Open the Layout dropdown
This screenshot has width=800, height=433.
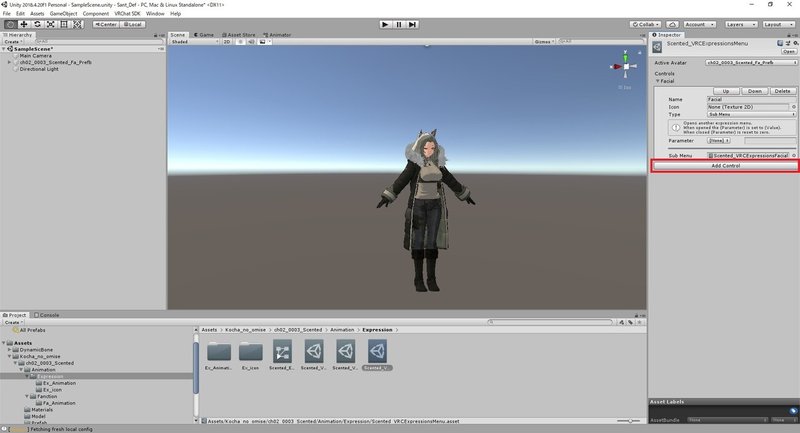(778, 24)
